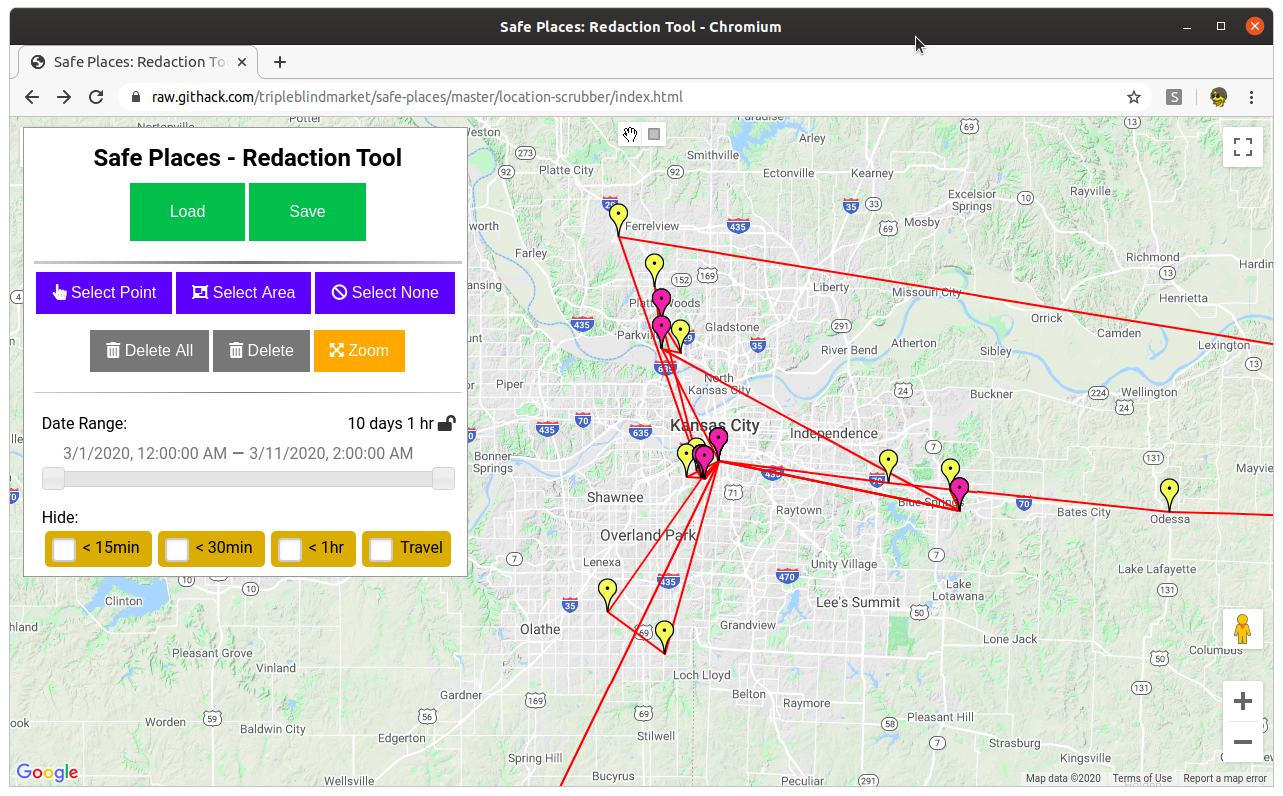Click pink marker at Platte Woods
Viewport: 1283px width, 796px height.
661,302
